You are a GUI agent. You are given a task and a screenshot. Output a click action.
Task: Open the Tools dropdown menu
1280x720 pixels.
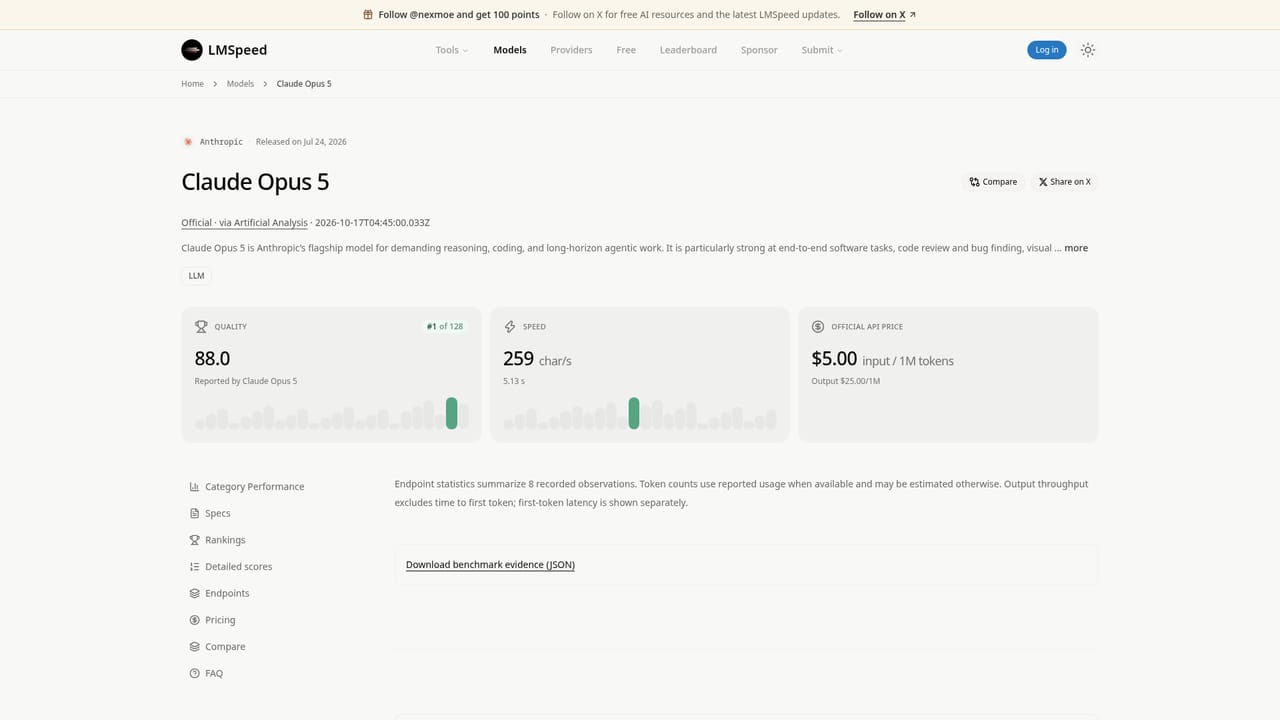[x=452, y=50]
